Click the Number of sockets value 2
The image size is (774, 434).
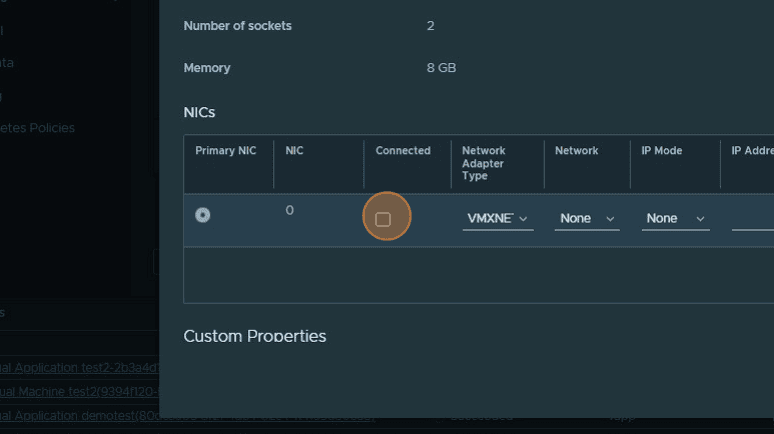(430, 26)
